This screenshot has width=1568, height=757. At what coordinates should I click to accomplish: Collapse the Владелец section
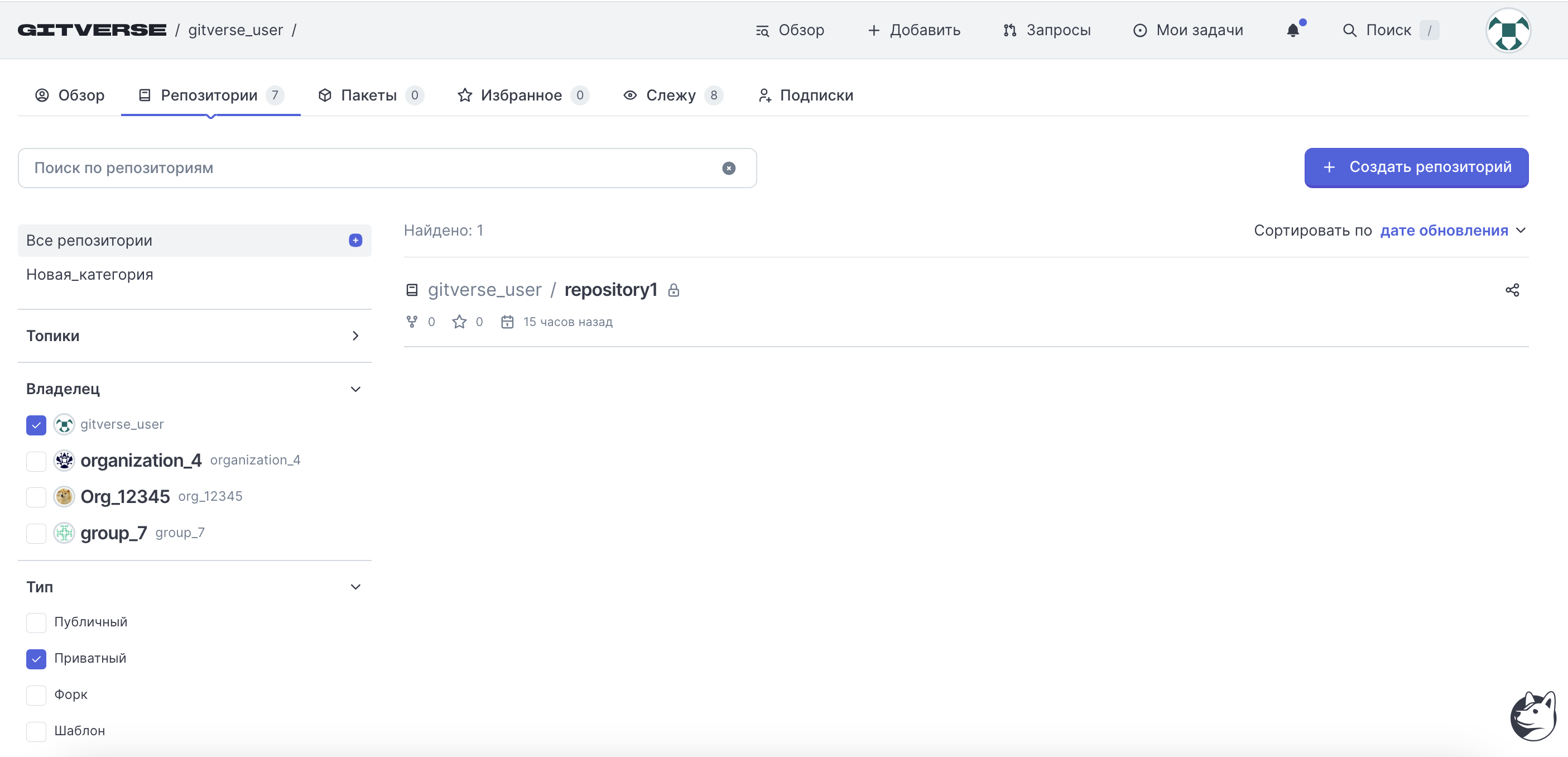pyautogui.click(x=194, y=389)
